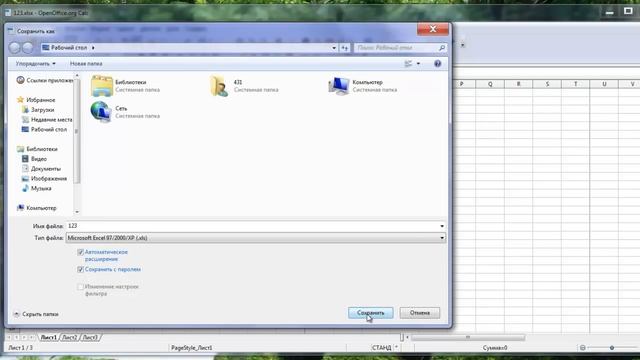Expand Рабочий стол breadcrumb arrow
Screen dimensions: 640x360
pos(93,48)
